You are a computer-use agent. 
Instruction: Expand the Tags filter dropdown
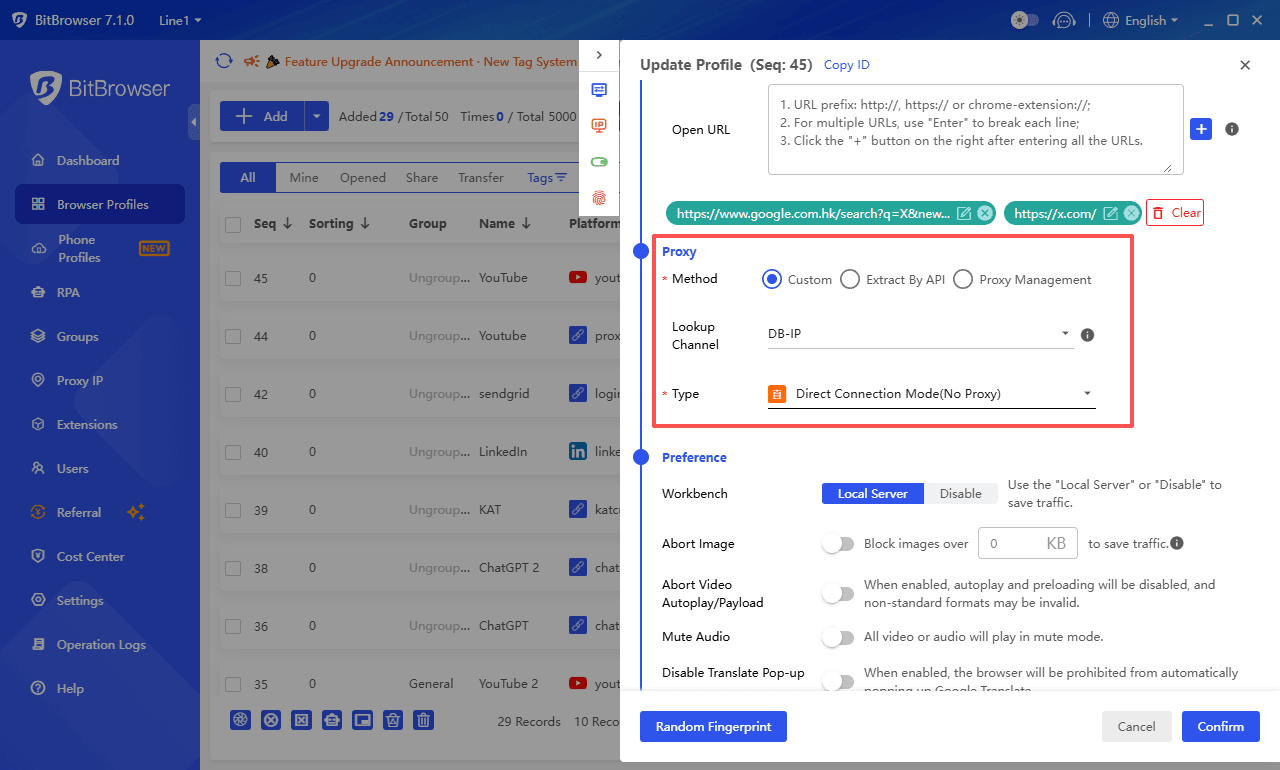[546, 177]
